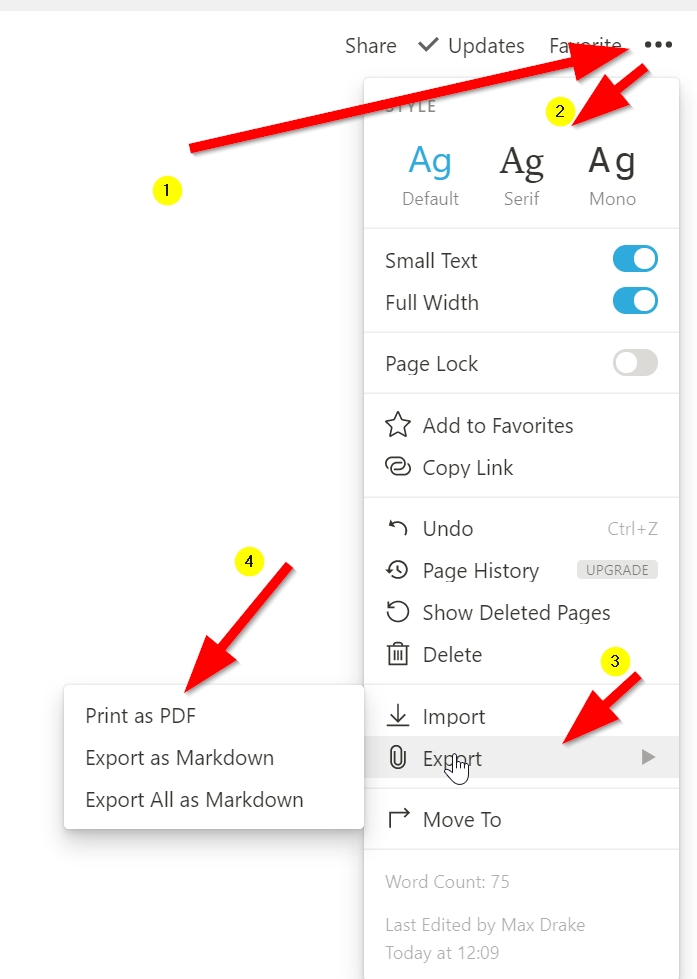Choose Export as Markdown
697x979 pixels.
pyautogui.click(x=180, y=758)
